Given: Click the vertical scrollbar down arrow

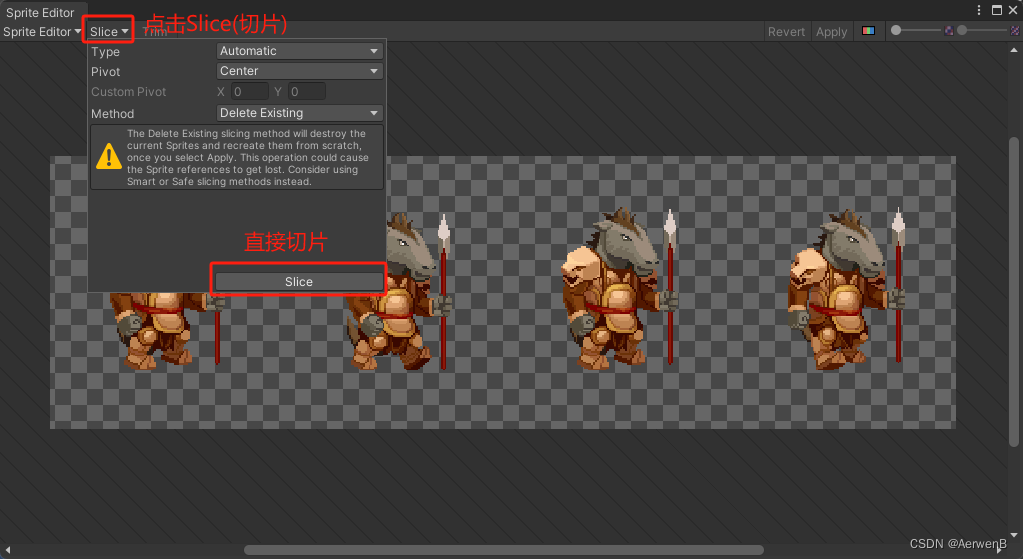Looking at the screenshot, I should pos(1014,535).
